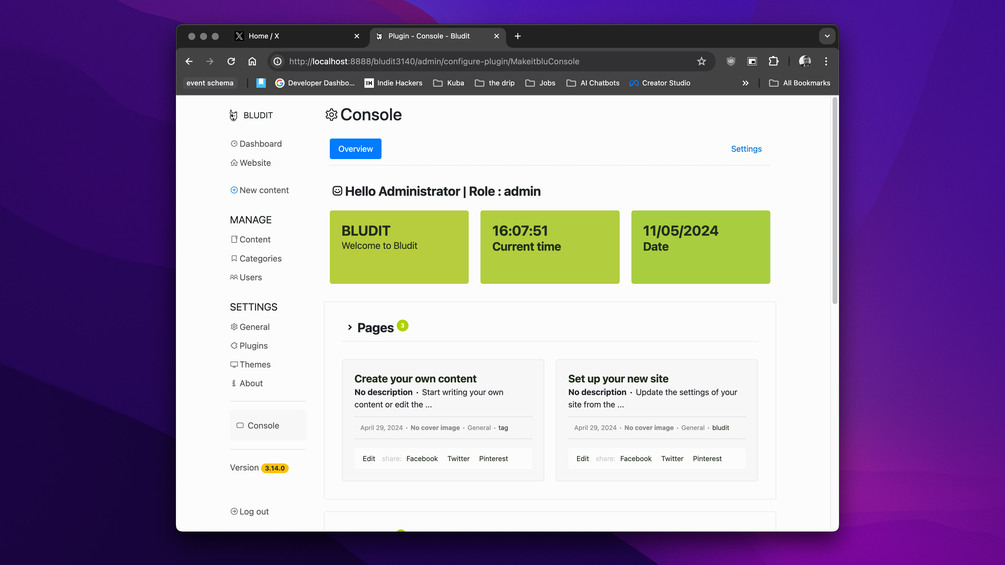Screen dimensions: 1005x565
Task: Click the site info icon in address bar
Action: [278, 61]
